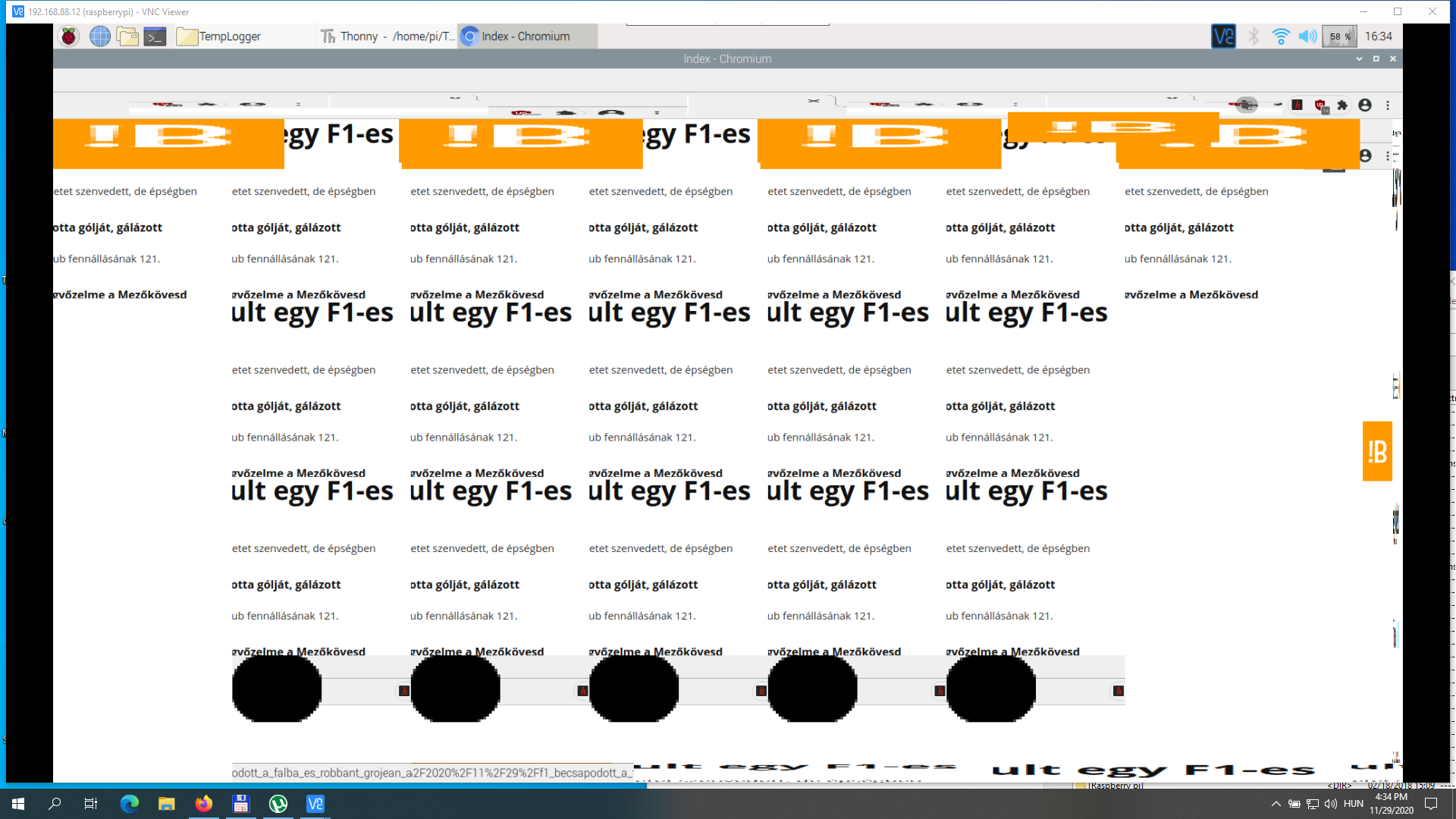Click the 58 % CPU usage monitor
The image size is (1456, 819).
(x=1339, y=36)
